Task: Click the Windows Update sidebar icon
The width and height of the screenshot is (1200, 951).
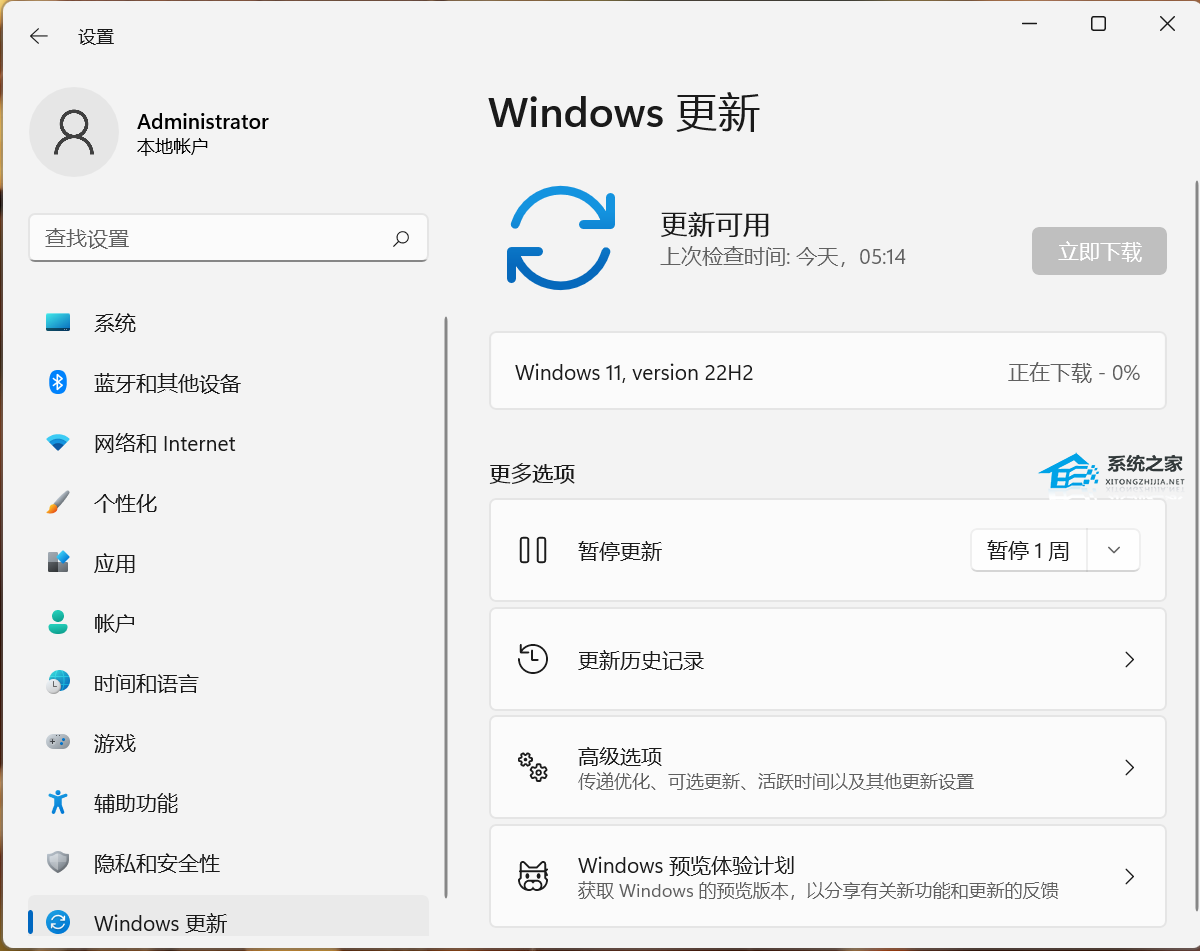Action: (58, 922)
